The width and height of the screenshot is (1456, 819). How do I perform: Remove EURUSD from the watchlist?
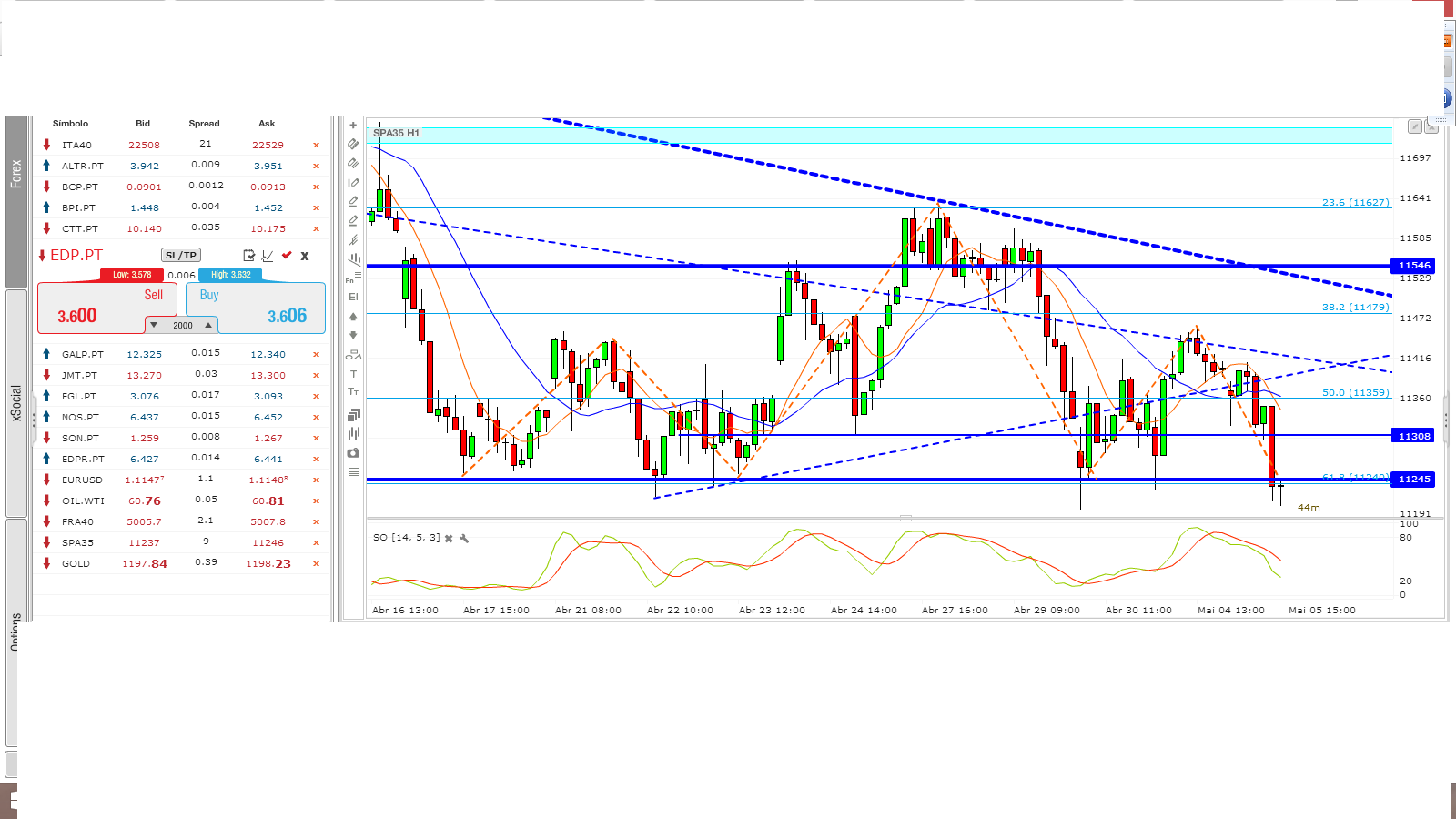317,480
